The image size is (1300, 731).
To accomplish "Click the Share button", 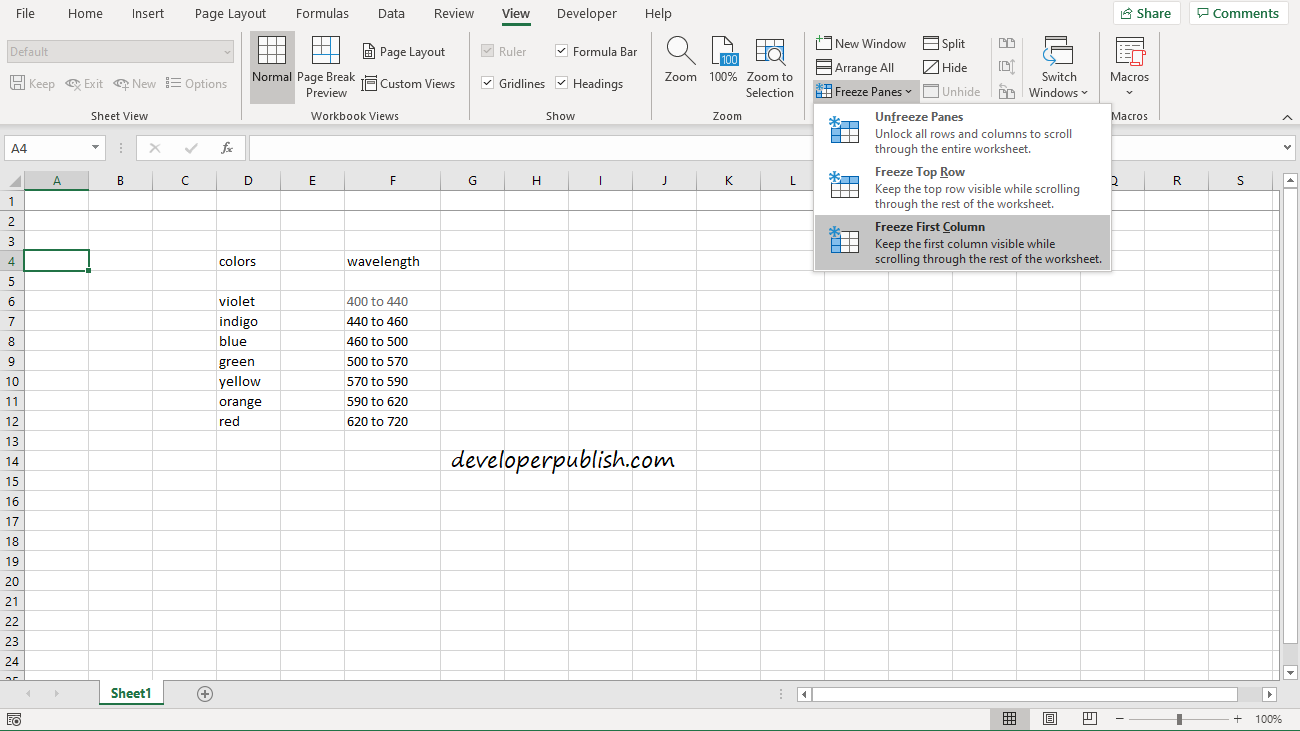I will 1146,13.
